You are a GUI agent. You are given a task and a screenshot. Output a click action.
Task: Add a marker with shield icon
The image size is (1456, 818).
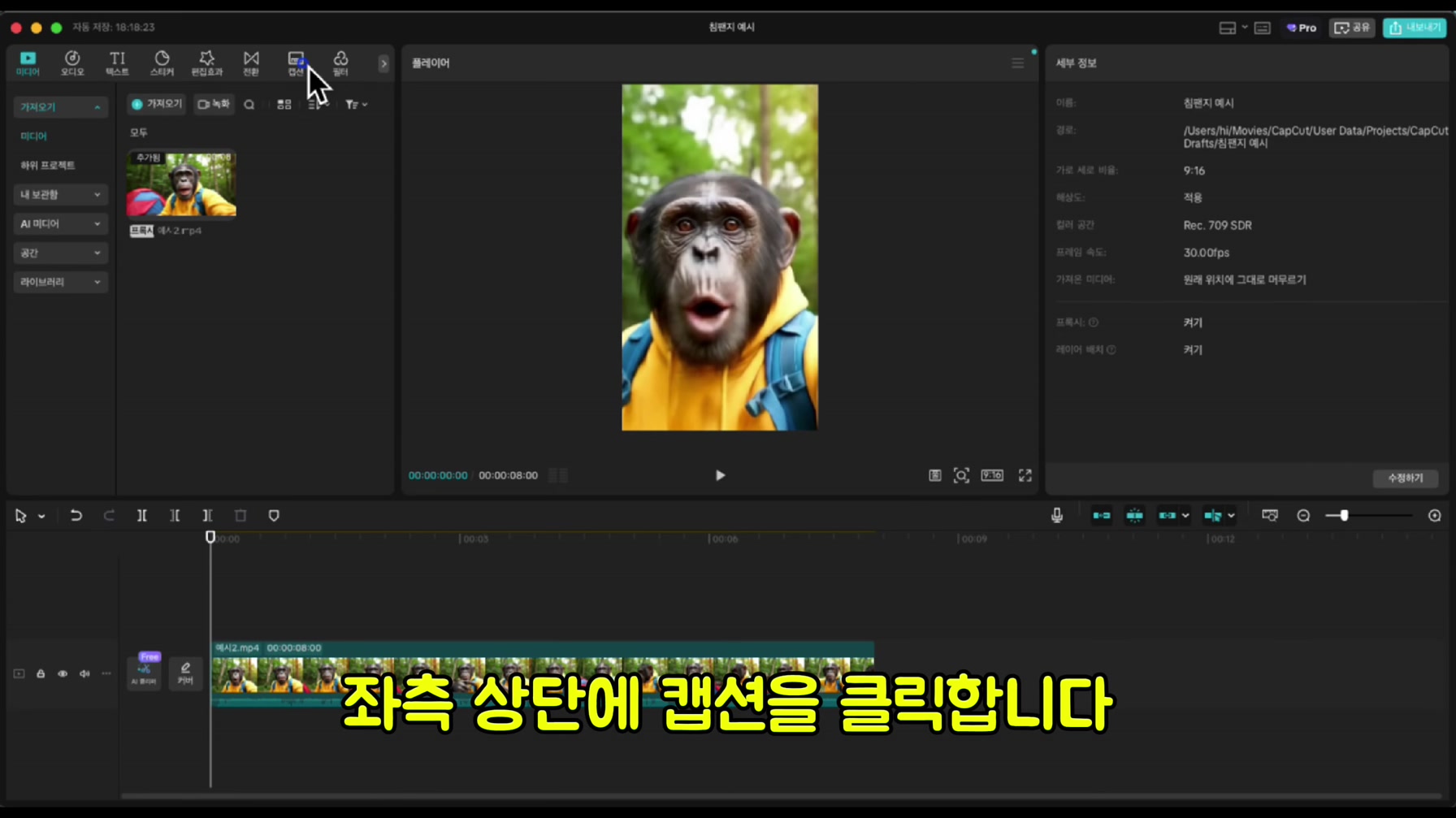coord(274,516)
